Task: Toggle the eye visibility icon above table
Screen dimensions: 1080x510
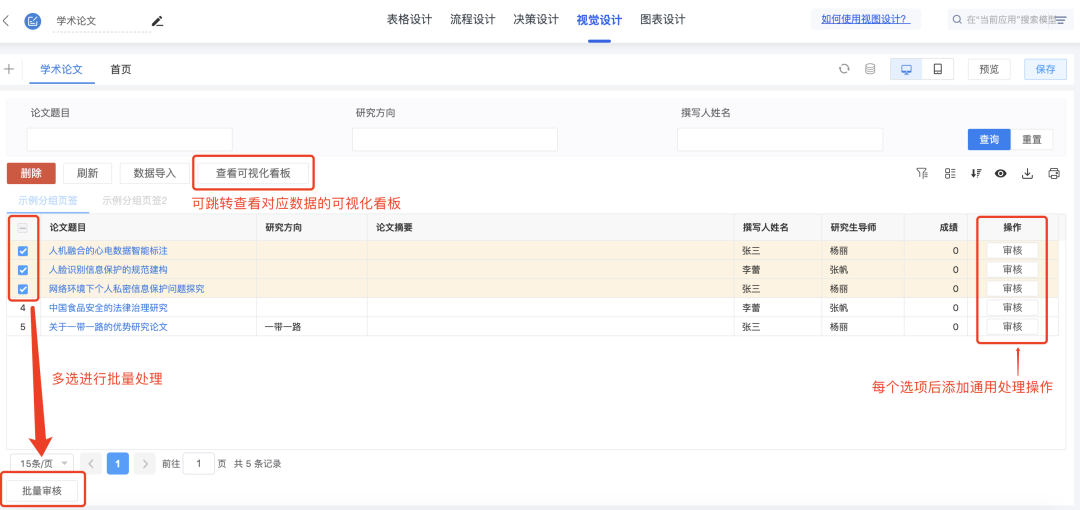Action: pos(1000,173)
